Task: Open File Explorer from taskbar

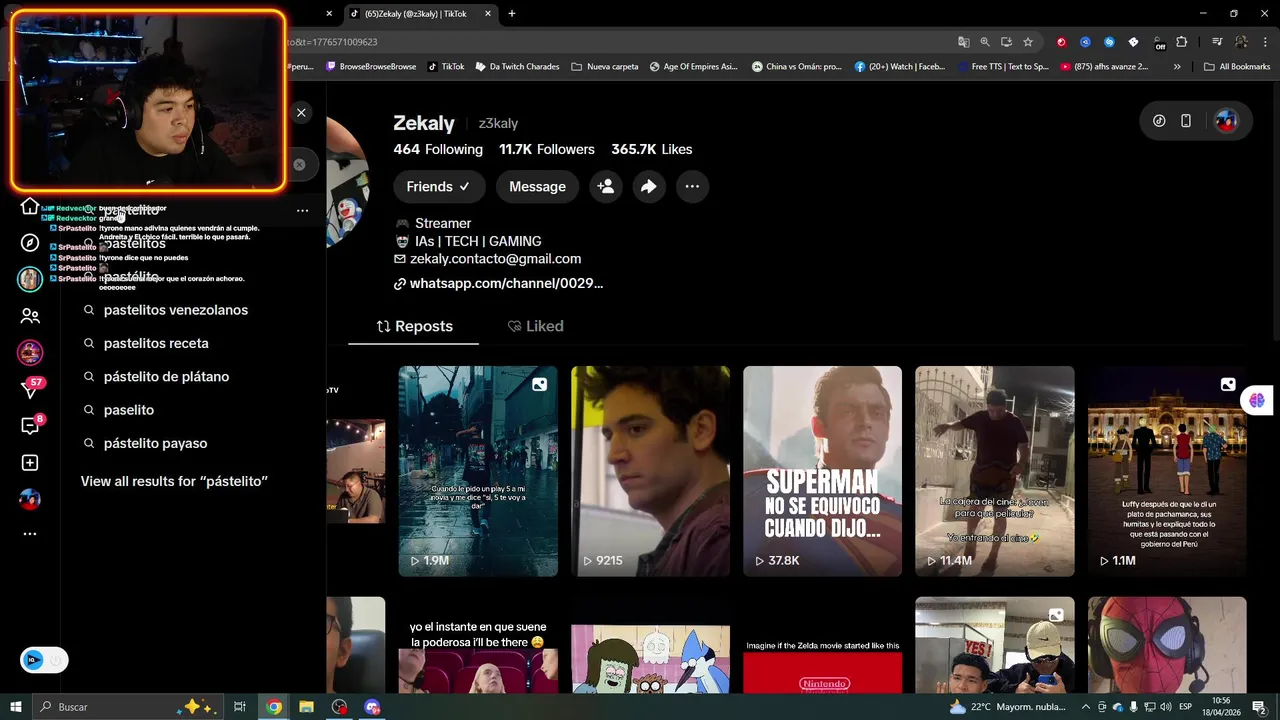Action: pyautogui.click(x=306, y=707)
